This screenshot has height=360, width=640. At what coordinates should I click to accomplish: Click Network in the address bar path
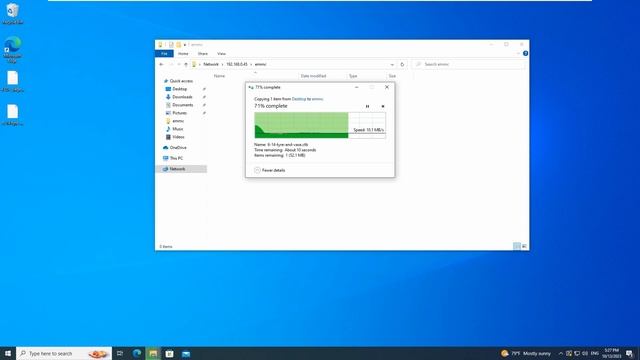pyautogui.click(x=211, y=64)
